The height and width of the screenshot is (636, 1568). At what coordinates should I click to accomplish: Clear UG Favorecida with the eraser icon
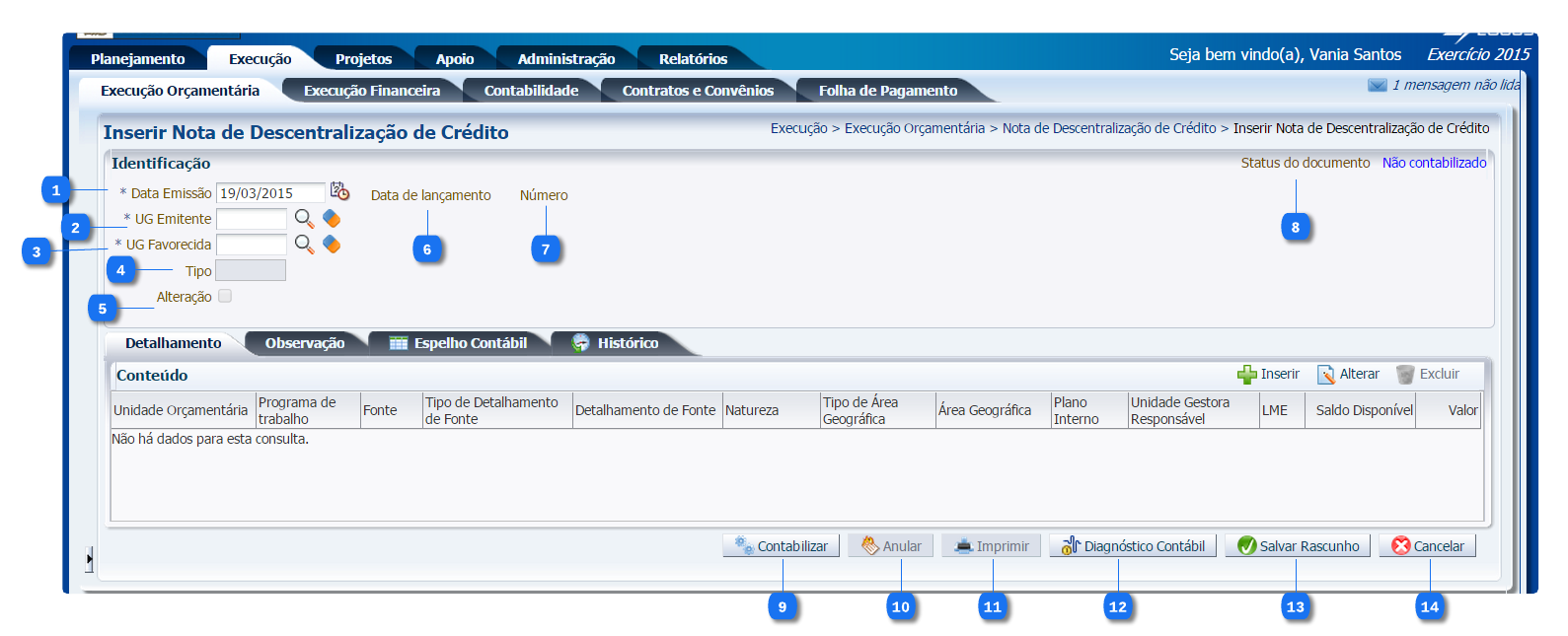(332, 245)
